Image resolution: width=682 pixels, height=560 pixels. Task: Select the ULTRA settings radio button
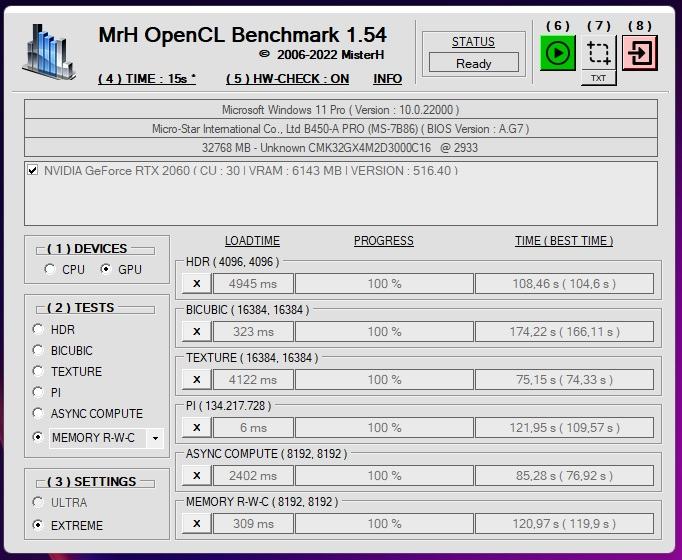[x=38, y=502]
